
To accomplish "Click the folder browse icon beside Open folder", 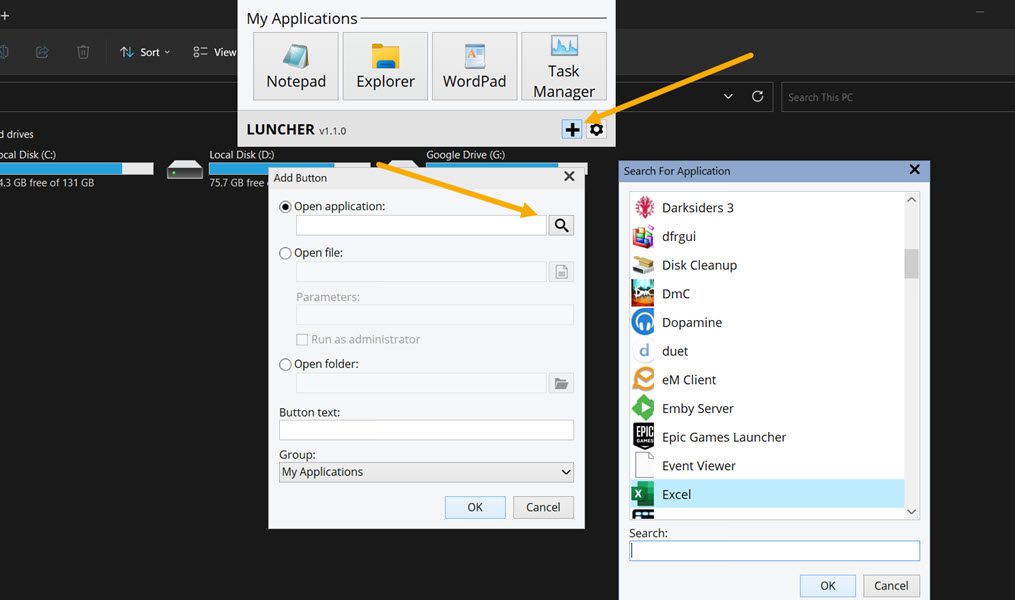I will point(560,382).
